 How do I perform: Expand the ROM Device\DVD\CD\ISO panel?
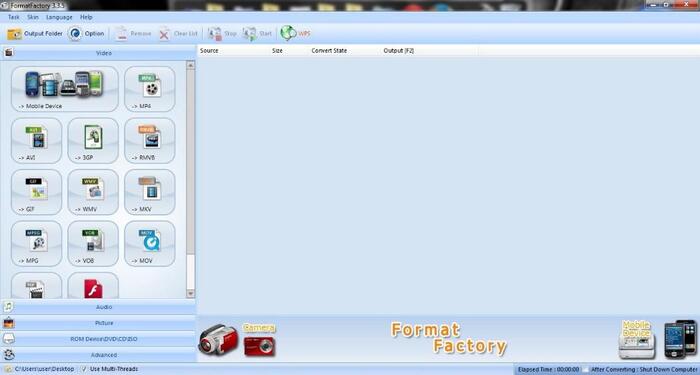[x=98, y=339]
